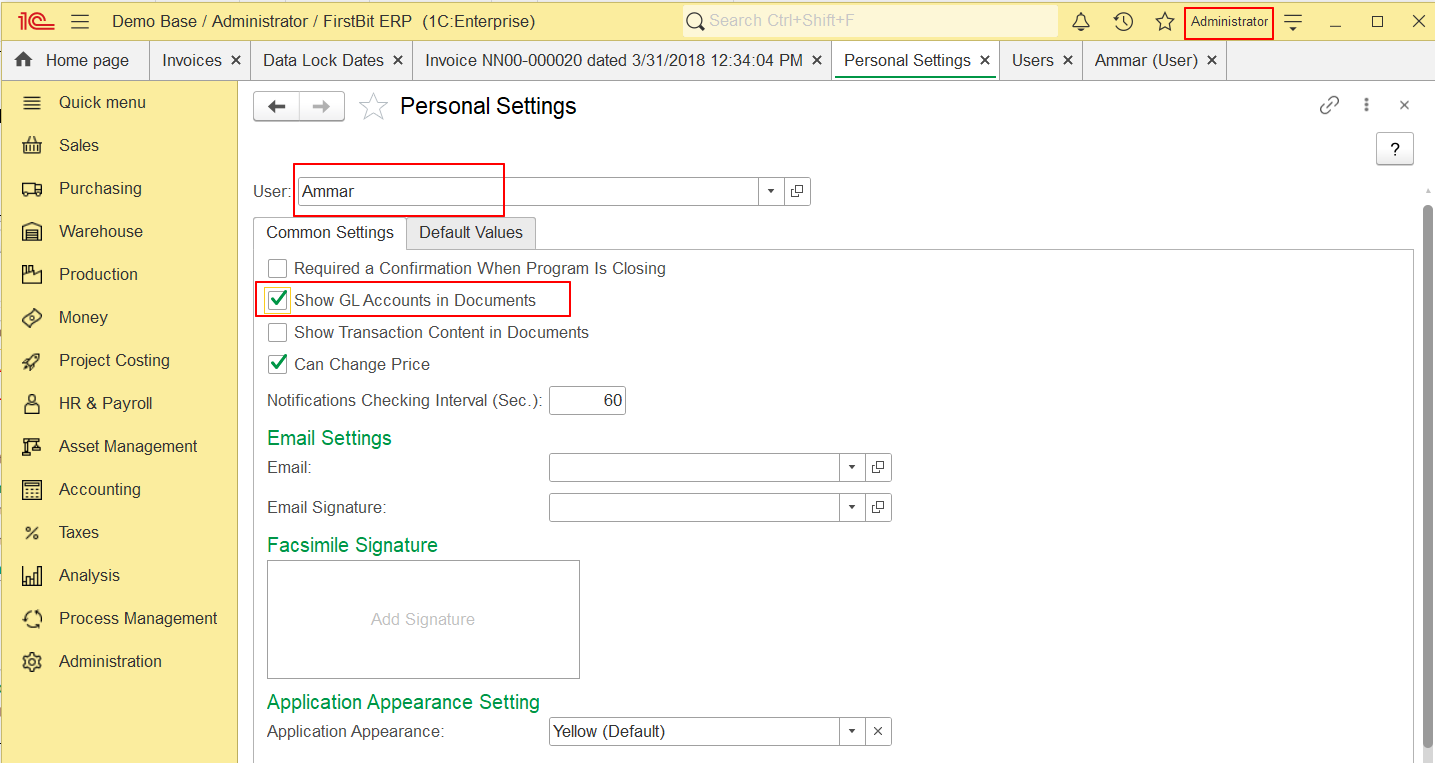Uncheck Show GL Accounts in Documents
1435x763 pixels.
[278, 300]
